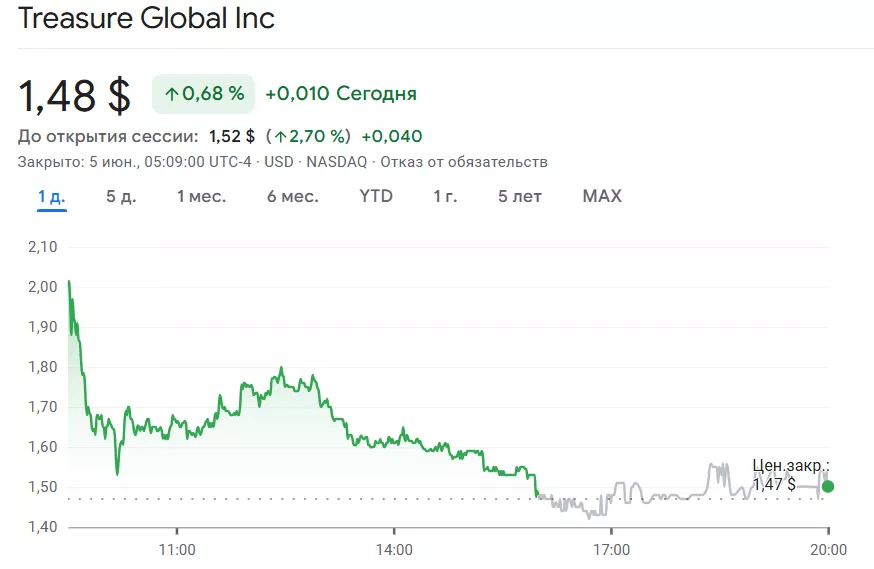Click the pre-market arrow beside 2,70 %
This screenshot has height=569, width=874.
click(281, 137)
